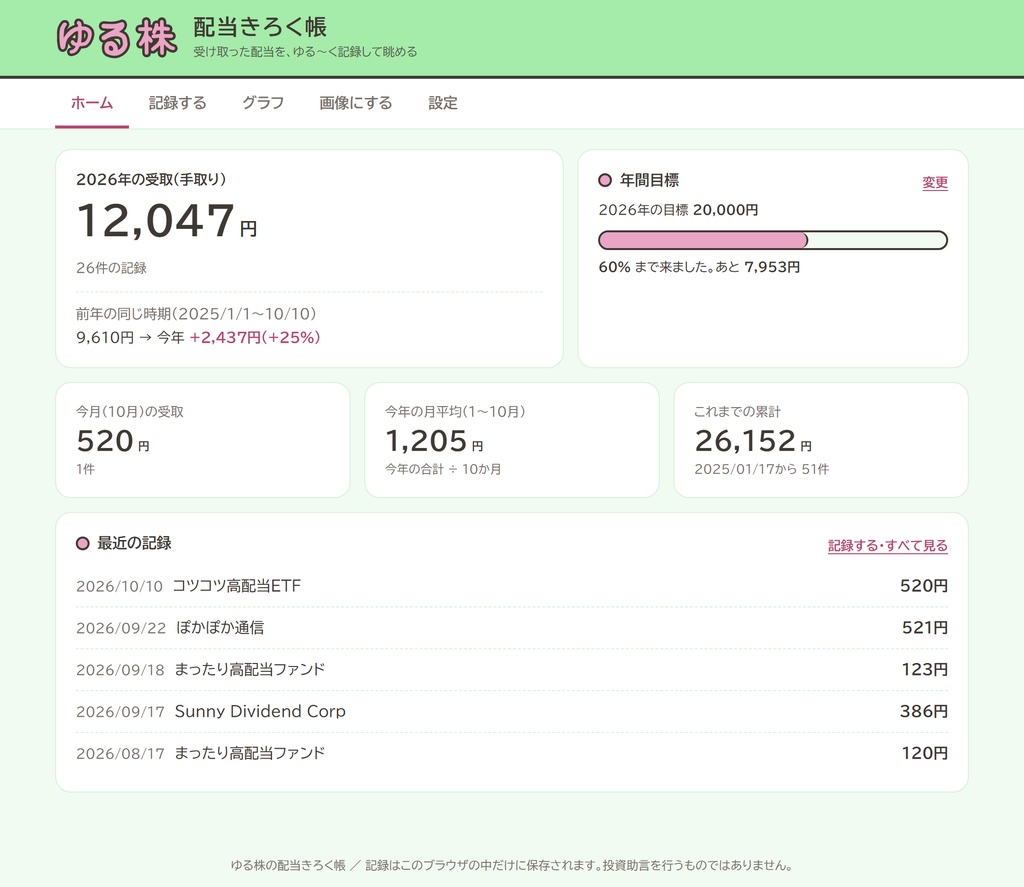
Task: Click the annual goal progress bar
Action: pyautogui.click(x=773, y=240)
